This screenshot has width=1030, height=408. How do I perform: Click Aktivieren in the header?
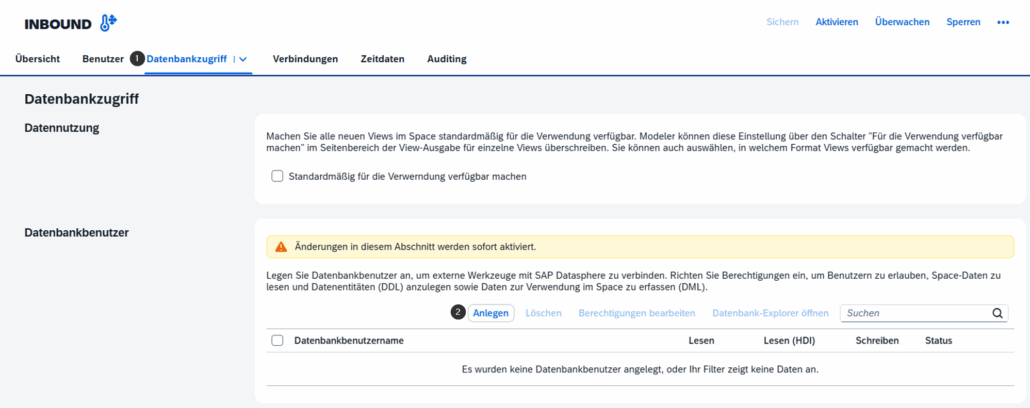(x=837, y=22)
